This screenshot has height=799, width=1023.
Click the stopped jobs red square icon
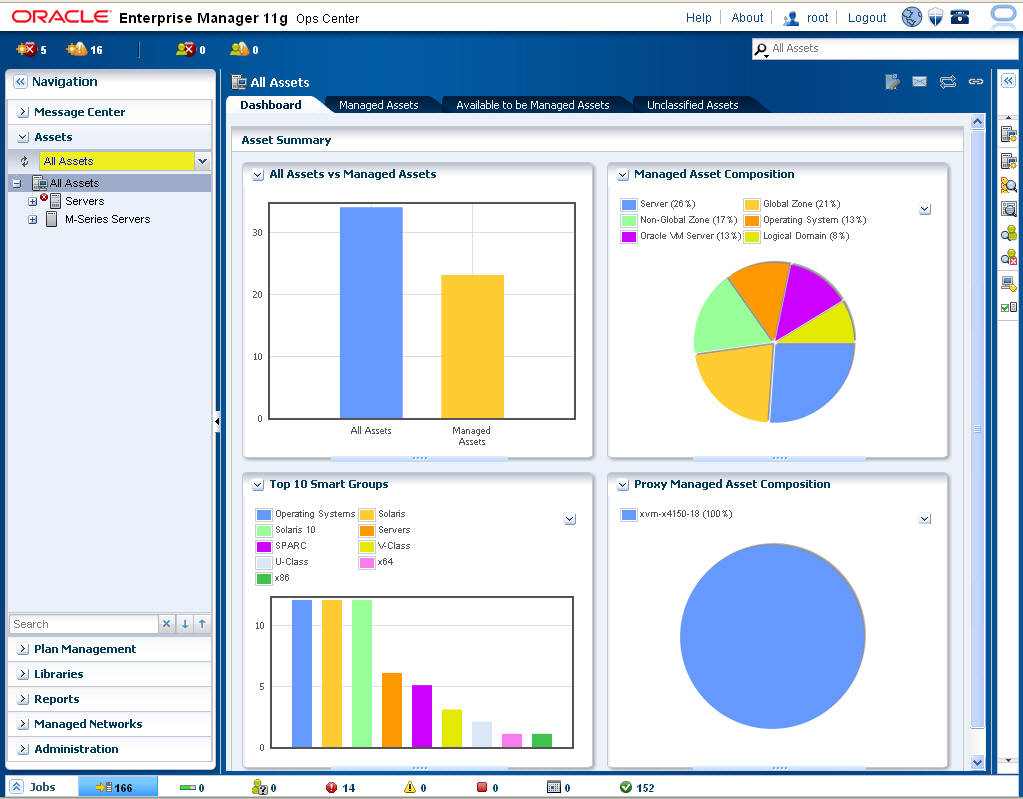coord(482,787)
